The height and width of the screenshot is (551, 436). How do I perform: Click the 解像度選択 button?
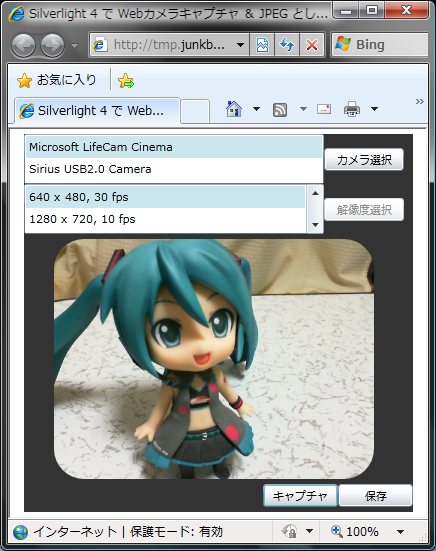[x=364, y=210]
